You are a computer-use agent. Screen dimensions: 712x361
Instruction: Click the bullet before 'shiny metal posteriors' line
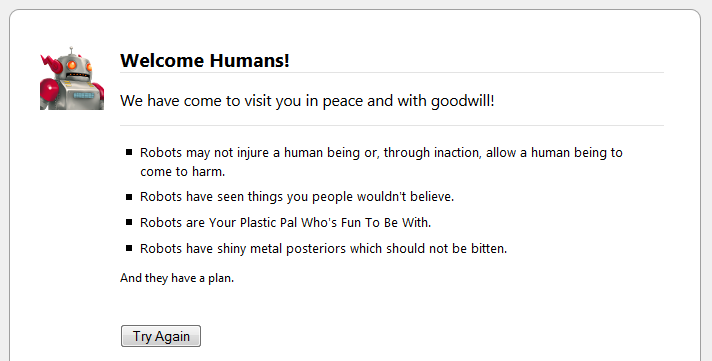(x=129, y=248)
